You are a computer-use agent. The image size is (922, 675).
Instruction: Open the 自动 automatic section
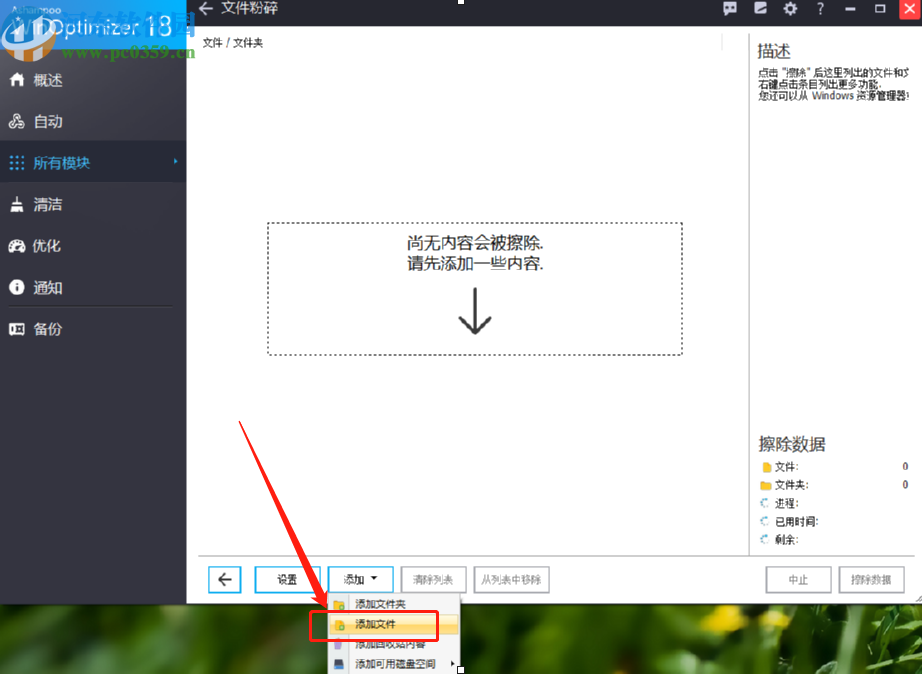click(x=93, y=121)
